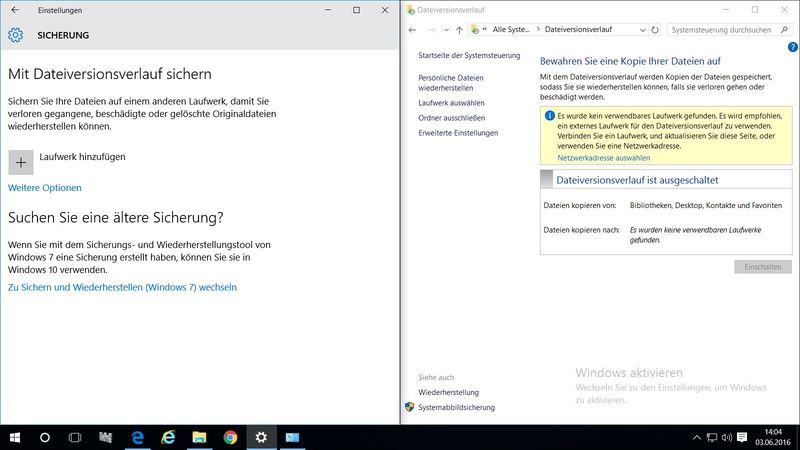Navigate back in Dateiversionsverlauf window
The width and height of the screenshot is (800, 450).
[x=412, y=30]
